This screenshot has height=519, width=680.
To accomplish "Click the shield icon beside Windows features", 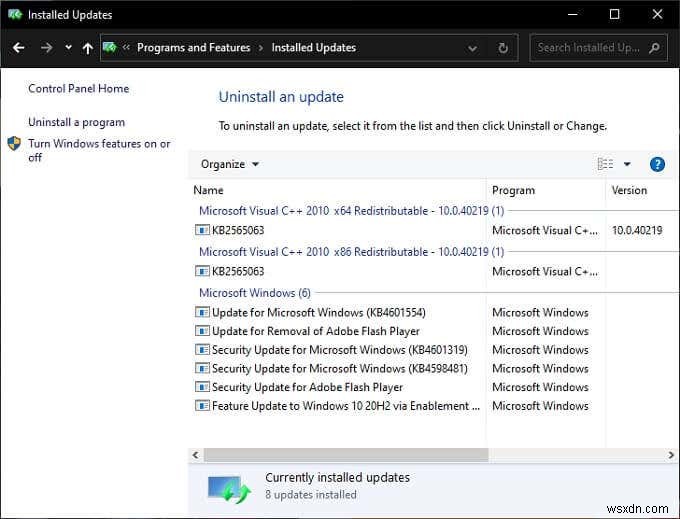I will click(x=14, y=143).
